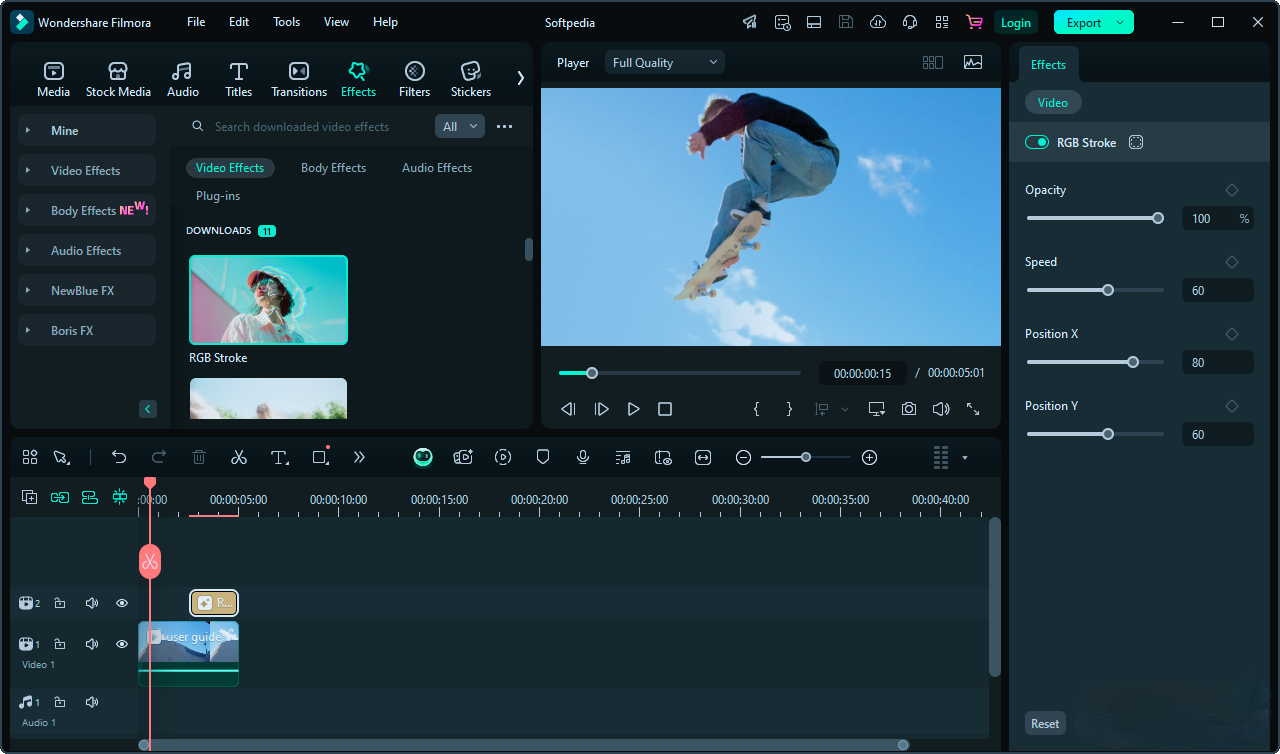Click the split scissors icon in timeline toolbar
Screen dimensions: 1280x754
[238, 457]
